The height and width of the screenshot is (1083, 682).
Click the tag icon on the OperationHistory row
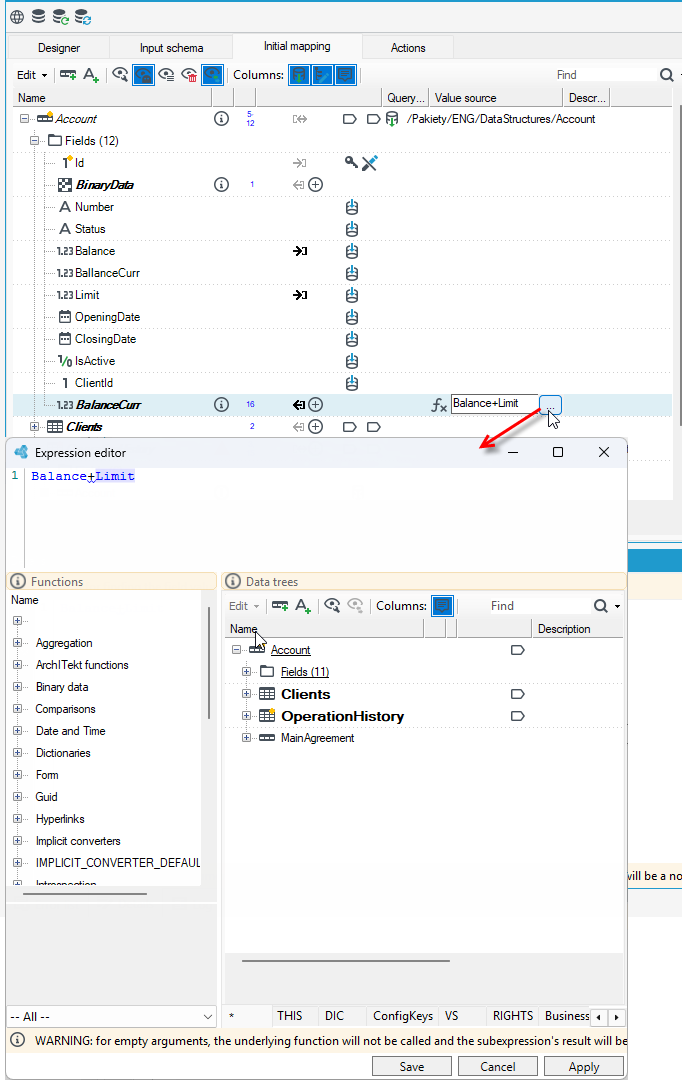[x=518, y=716]
